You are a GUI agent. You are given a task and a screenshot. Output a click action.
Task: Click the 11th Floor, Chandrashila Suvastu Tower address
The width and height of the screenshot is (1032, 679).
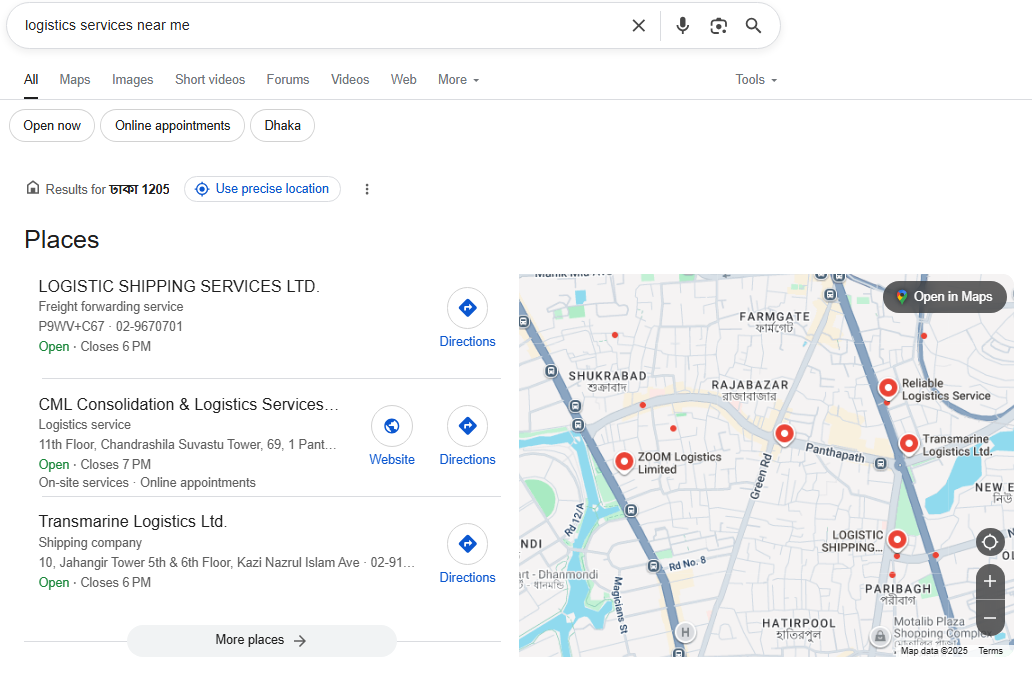(x=188, y=444)
